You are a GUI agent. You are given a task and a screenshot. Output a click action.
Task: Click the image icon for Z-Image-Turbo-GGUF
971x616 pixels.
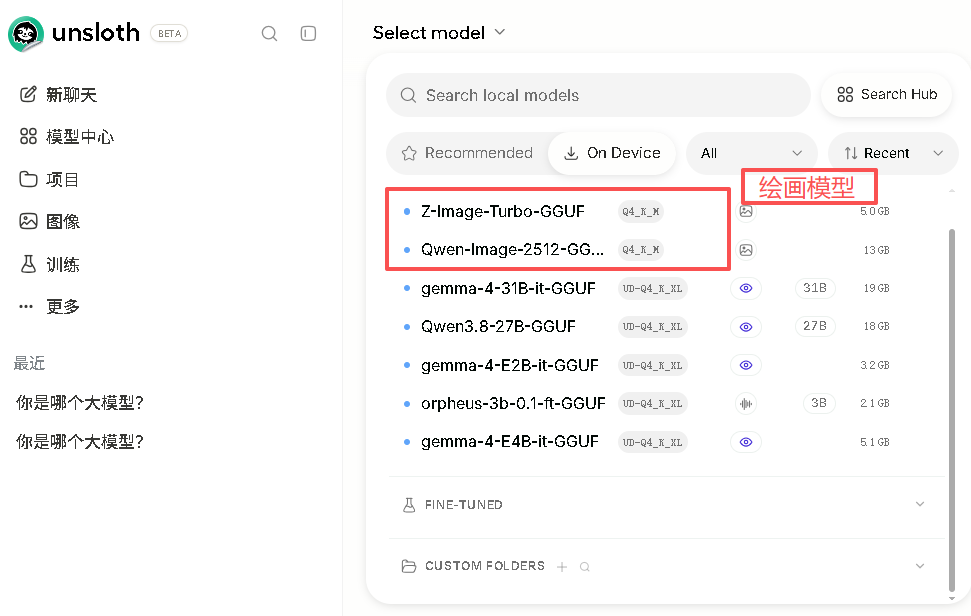(x=746, y=212)
